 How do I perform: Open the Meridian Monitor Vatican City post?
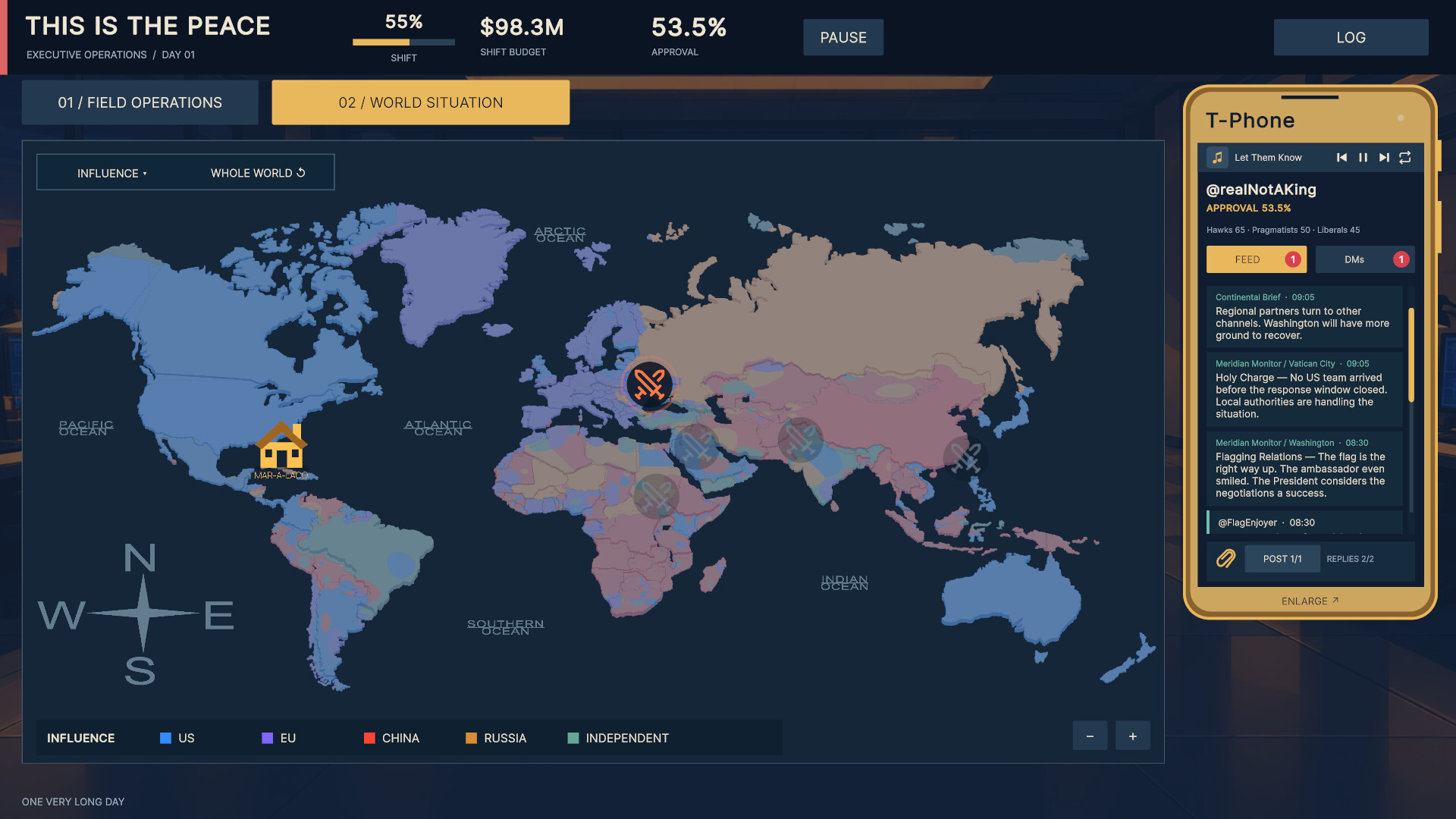(1304, 389)
